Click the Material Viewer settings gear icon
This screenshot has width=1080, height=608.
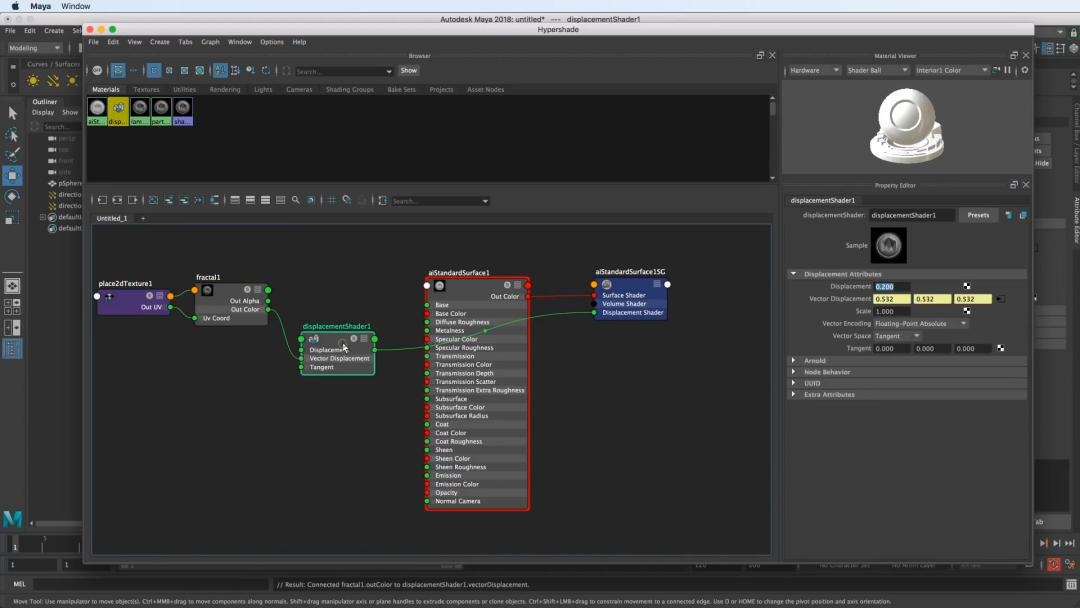pos(1025,70)
